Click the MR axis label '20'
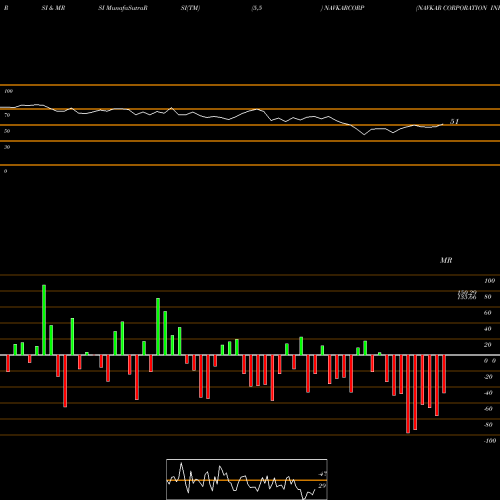Image resolution: width=500 pixels, height=500 pixels. (x=488, y=345)
